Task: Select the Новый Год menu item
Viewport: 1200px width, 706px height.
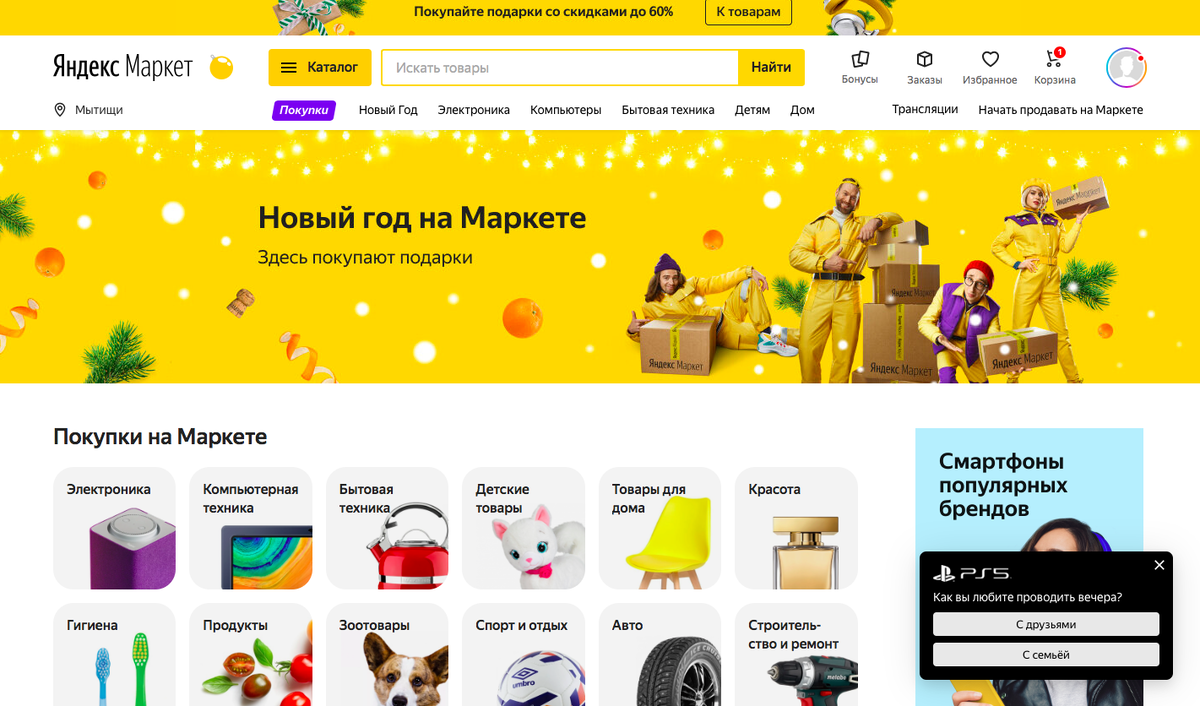Action: click(x=388, y=110)
